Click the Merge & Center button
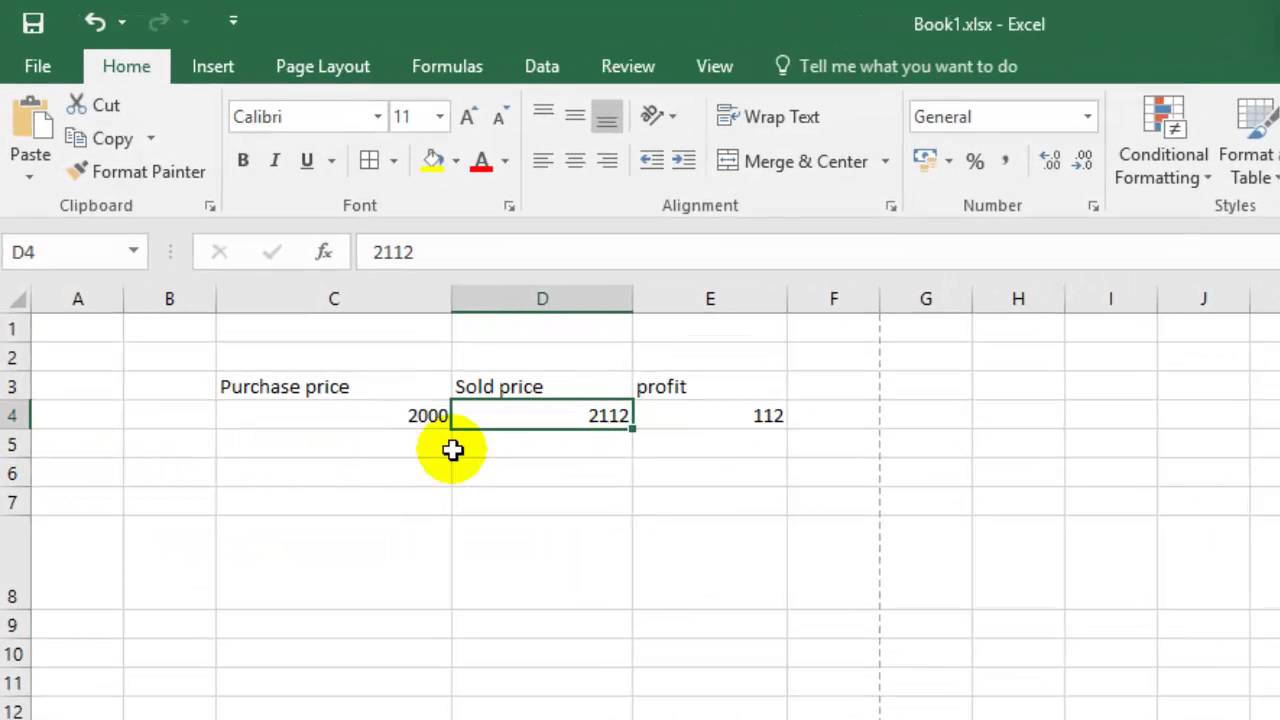The height and width of the screenshot is (720, 1280). click(793, 161)
